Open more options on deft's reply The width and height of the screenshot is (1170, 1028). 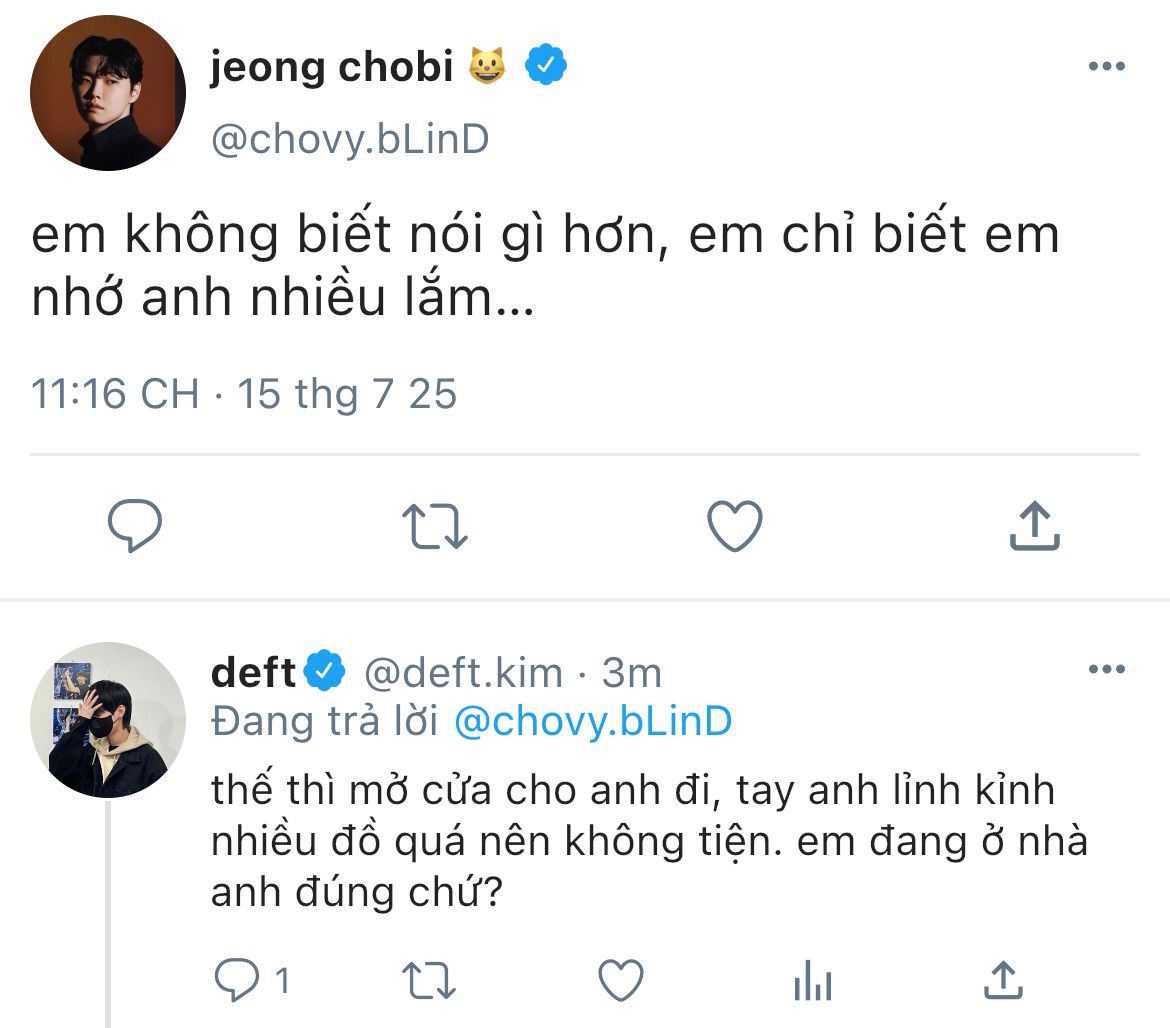[1106, 669]
